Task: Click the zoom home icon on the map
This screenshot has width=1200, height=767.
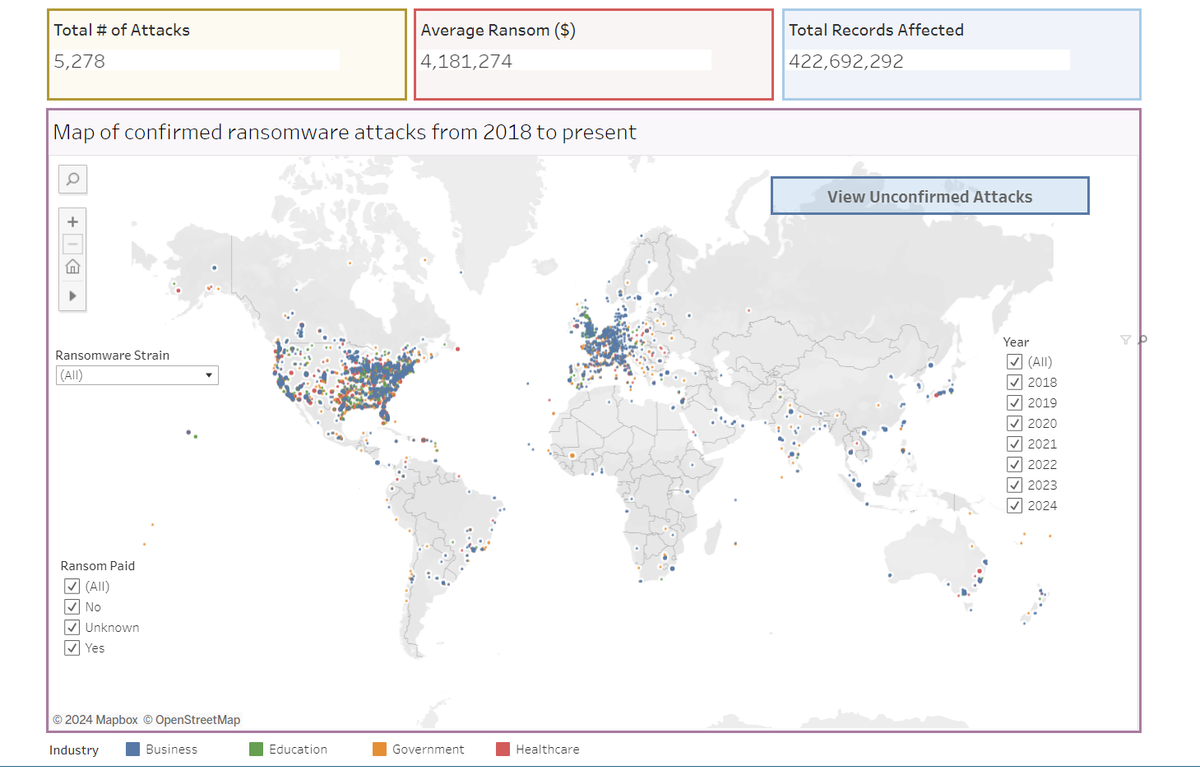Action: coord(71,266)
